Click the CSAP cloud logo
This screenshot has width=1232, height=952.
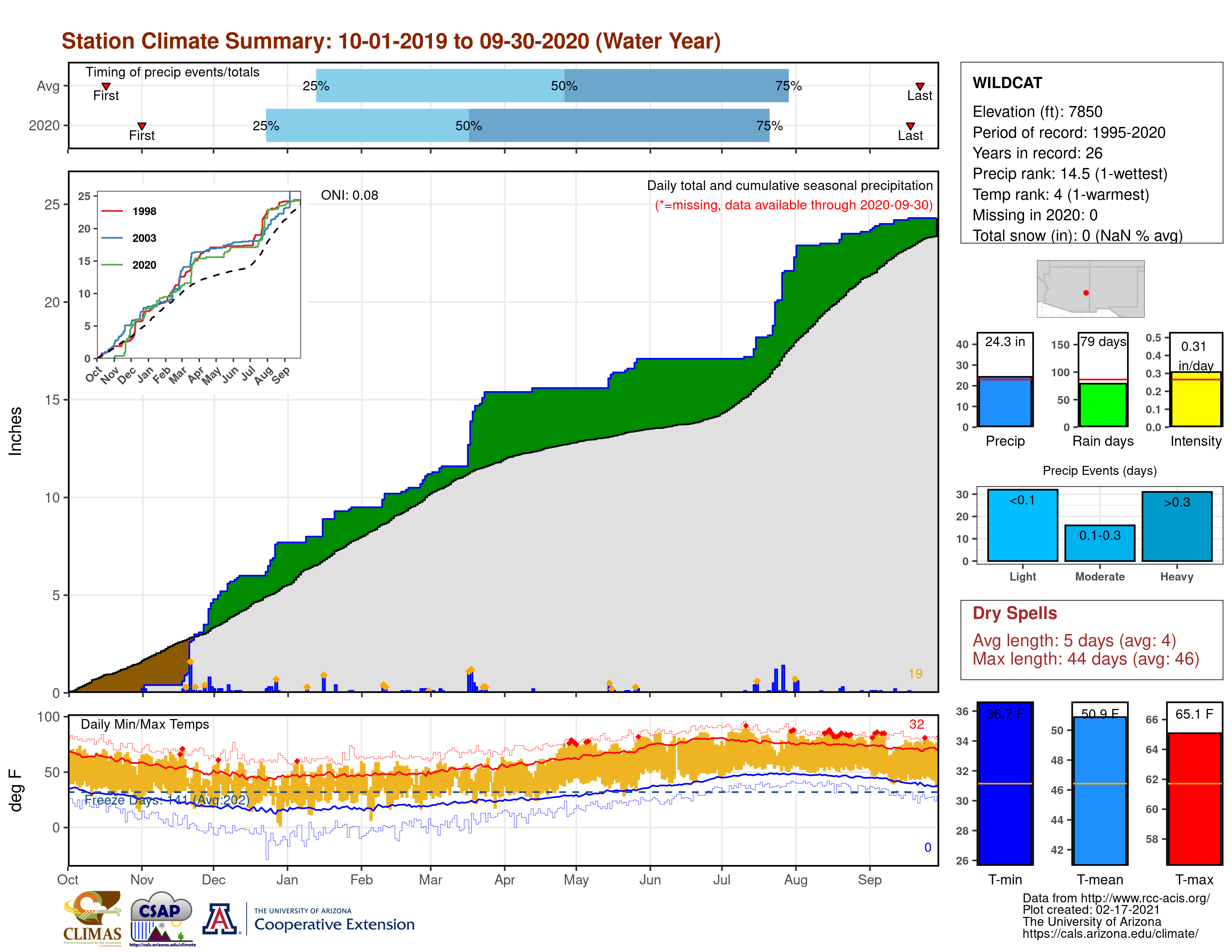click(162, 918)
